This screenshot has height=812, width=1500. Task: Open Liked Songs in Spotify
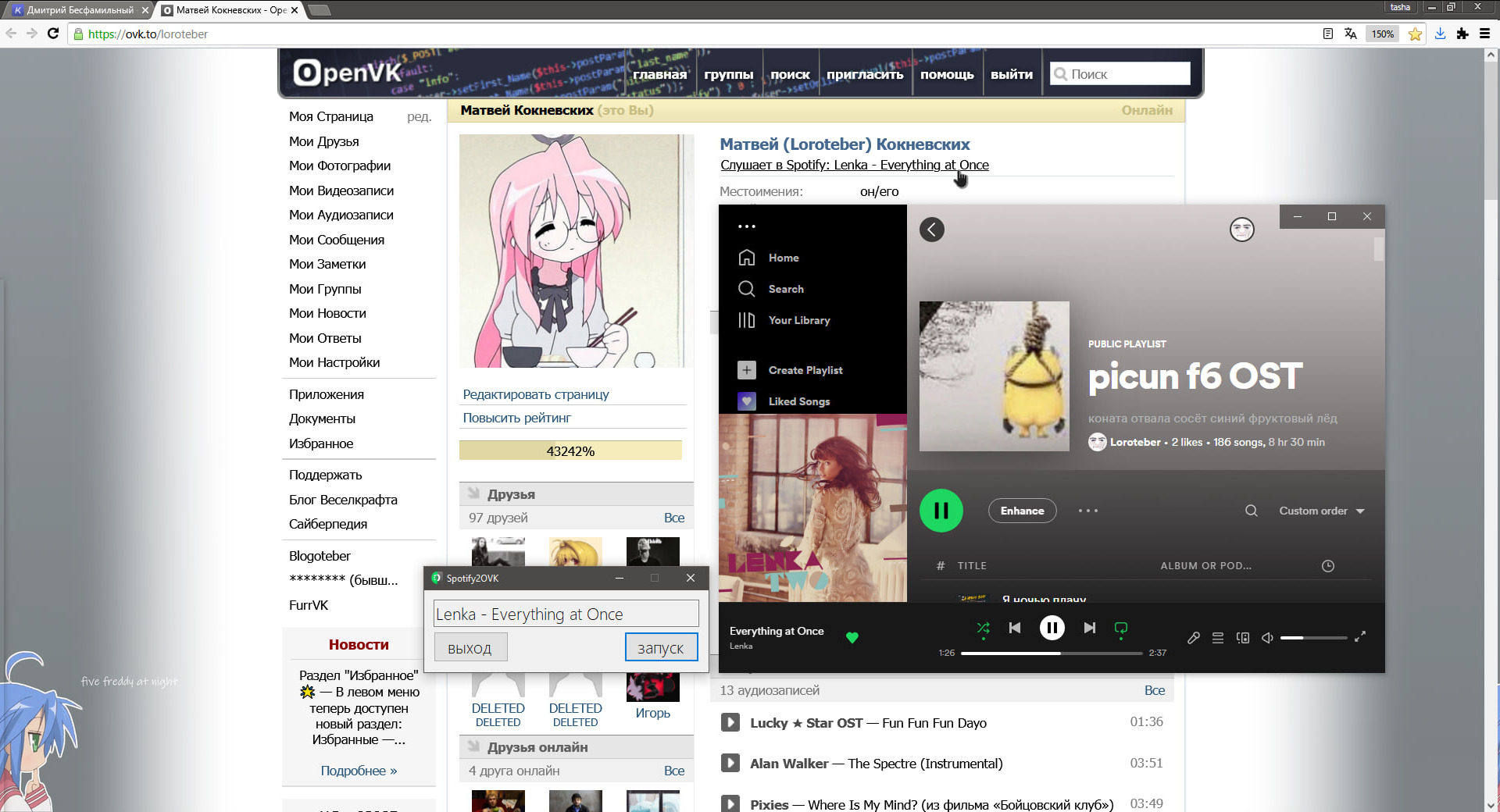pyautogui.click(x=784, y=401)
